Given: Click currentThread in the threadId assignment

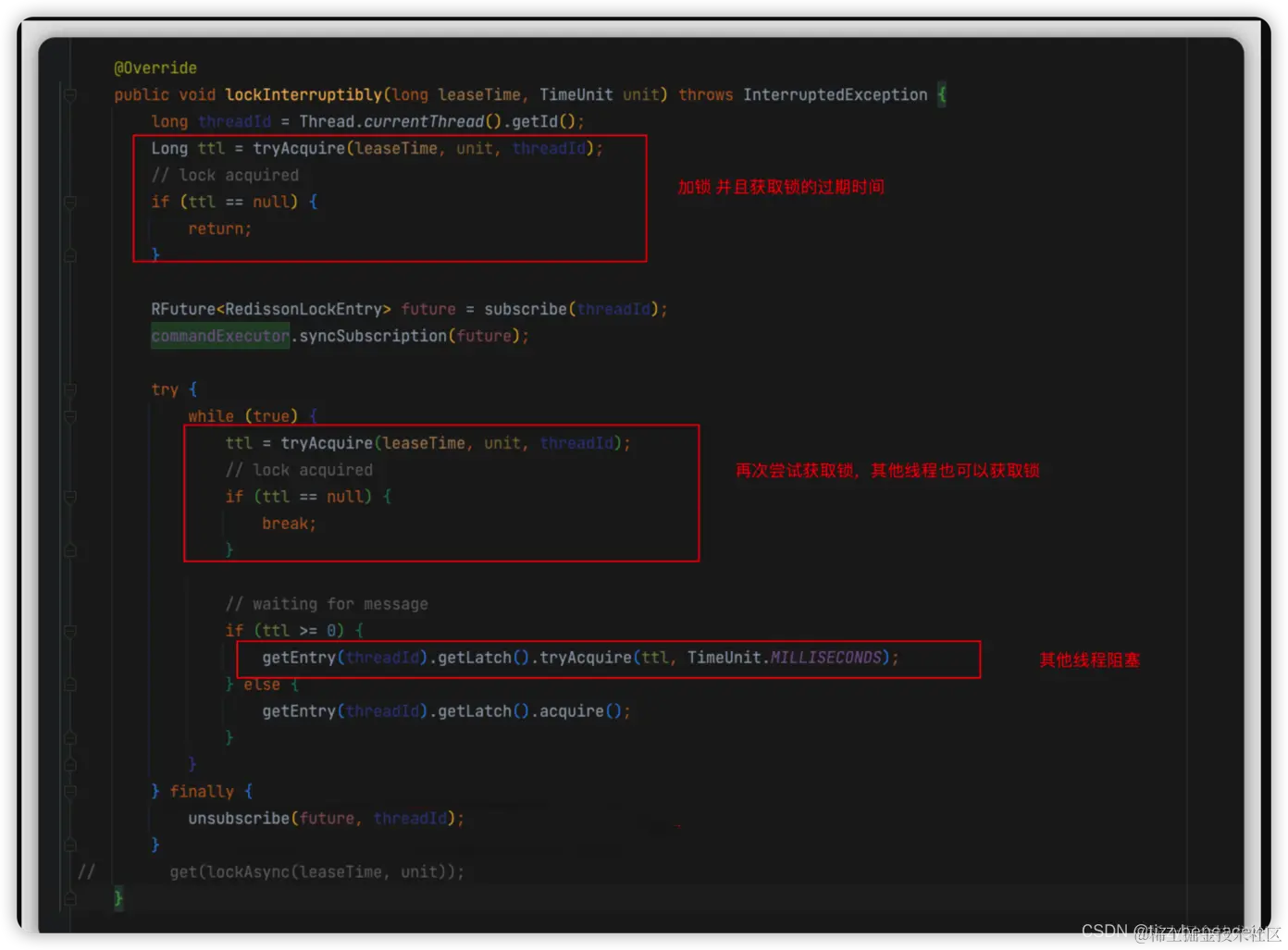Looking at the screenshot, I should pos(424,121).
